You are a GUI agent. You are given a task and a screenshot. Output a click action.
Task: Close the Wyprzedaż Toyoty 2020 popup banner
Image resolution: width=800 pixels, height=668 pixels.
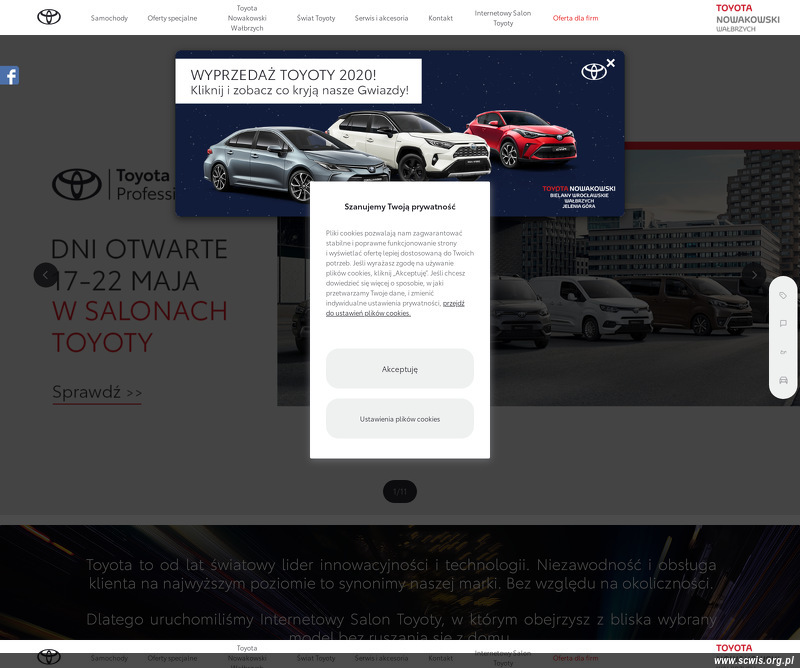click(x=611, y=63)
